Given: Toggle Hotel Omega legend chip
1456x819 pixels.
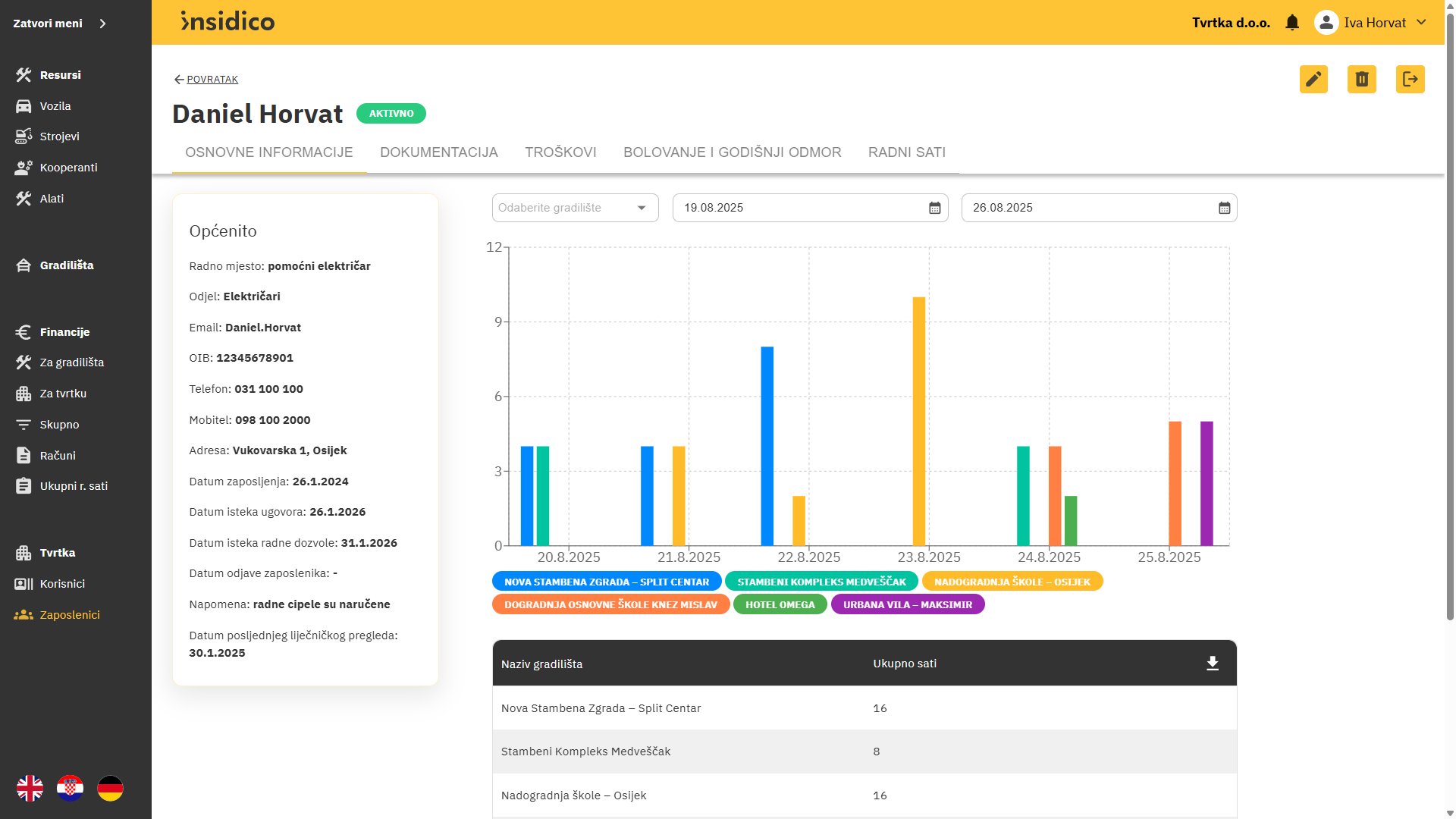Looking at the screenshot, I should click(x=780, y=604).
